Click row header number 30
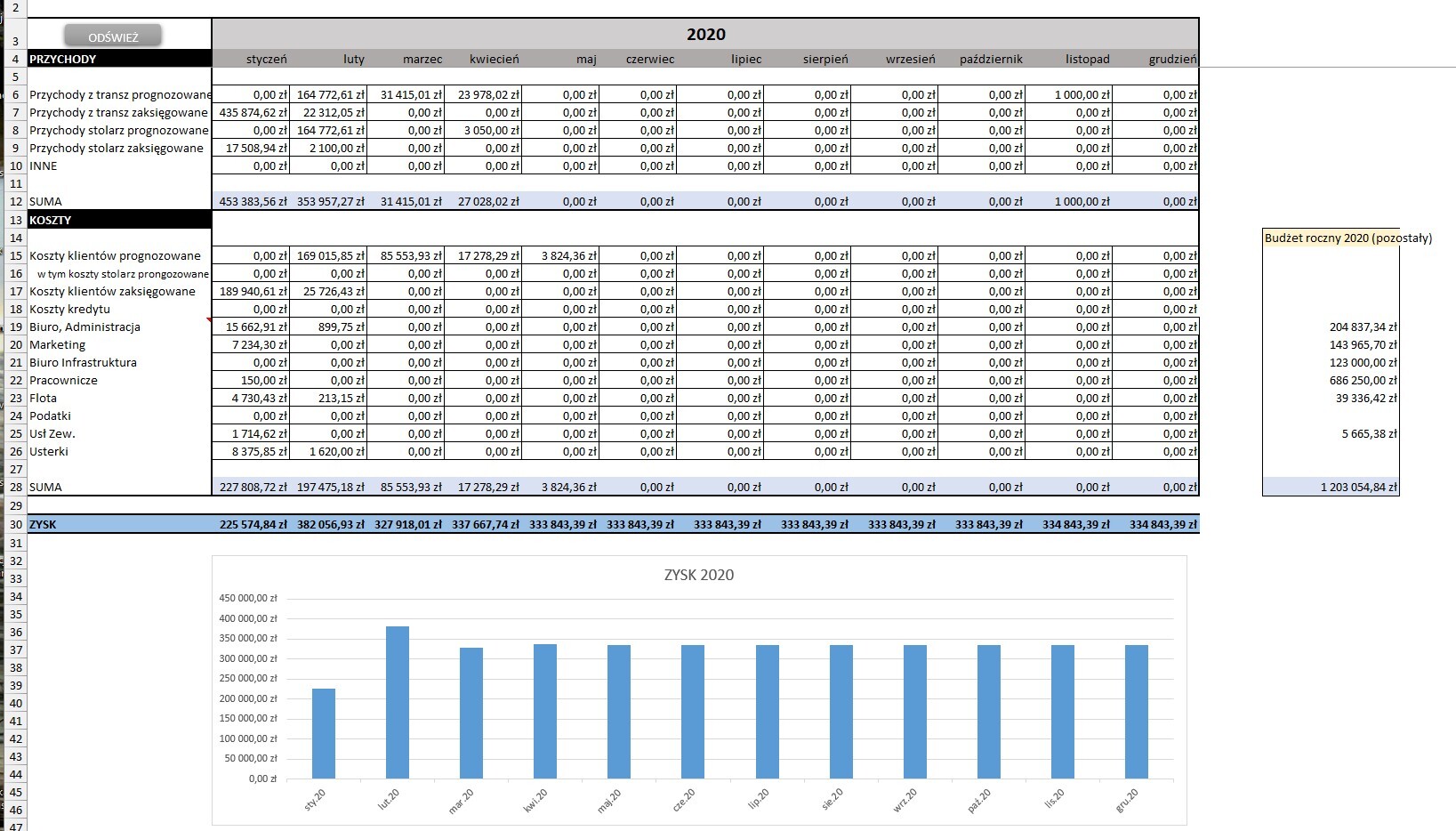Image resolution: width=1456 pixels, height=831 pixels. pos(15,524)
